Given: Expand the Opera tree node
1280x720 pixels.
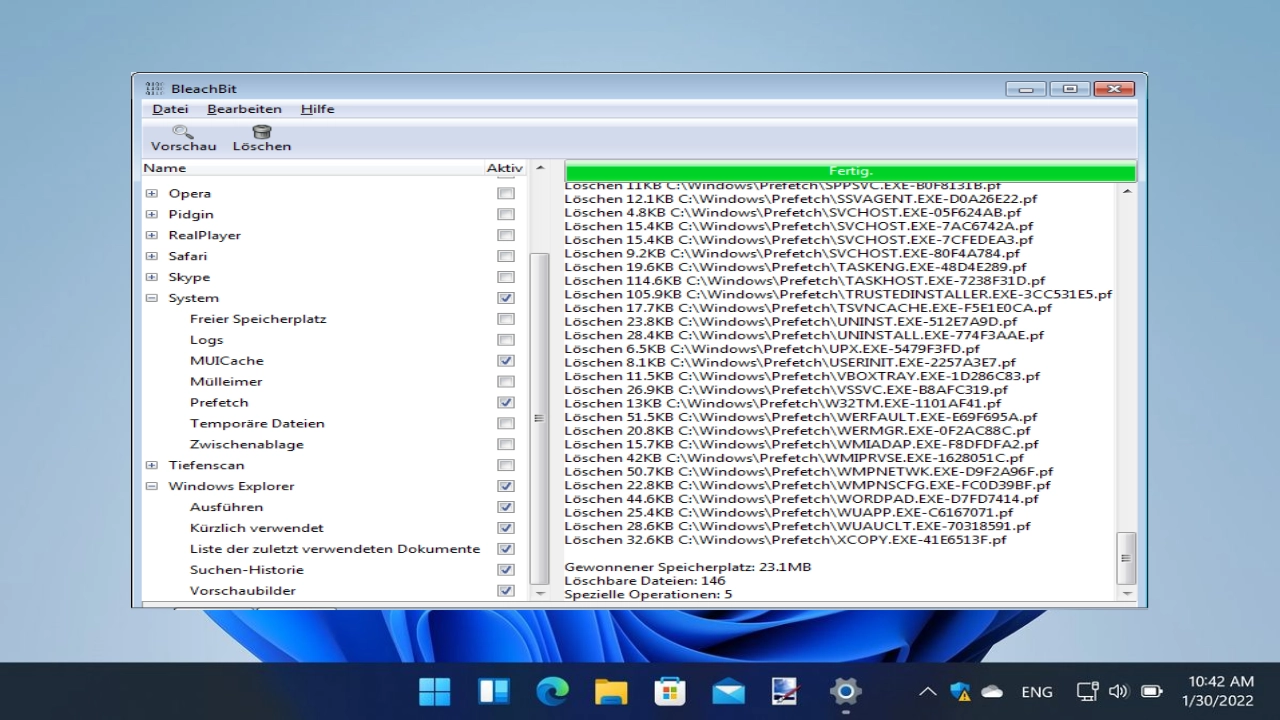Looking at the screenshot, I should [151, 193].
